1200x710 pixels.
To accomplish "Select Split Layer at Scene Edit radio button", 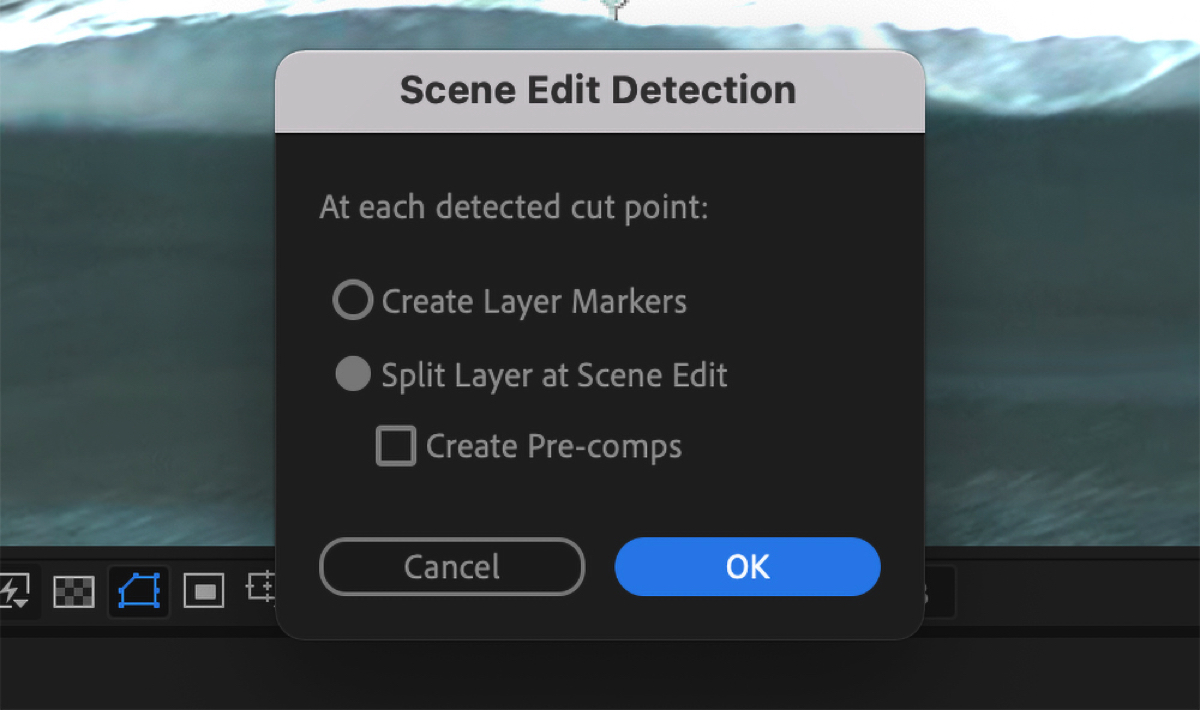I will tap(352, 375).
